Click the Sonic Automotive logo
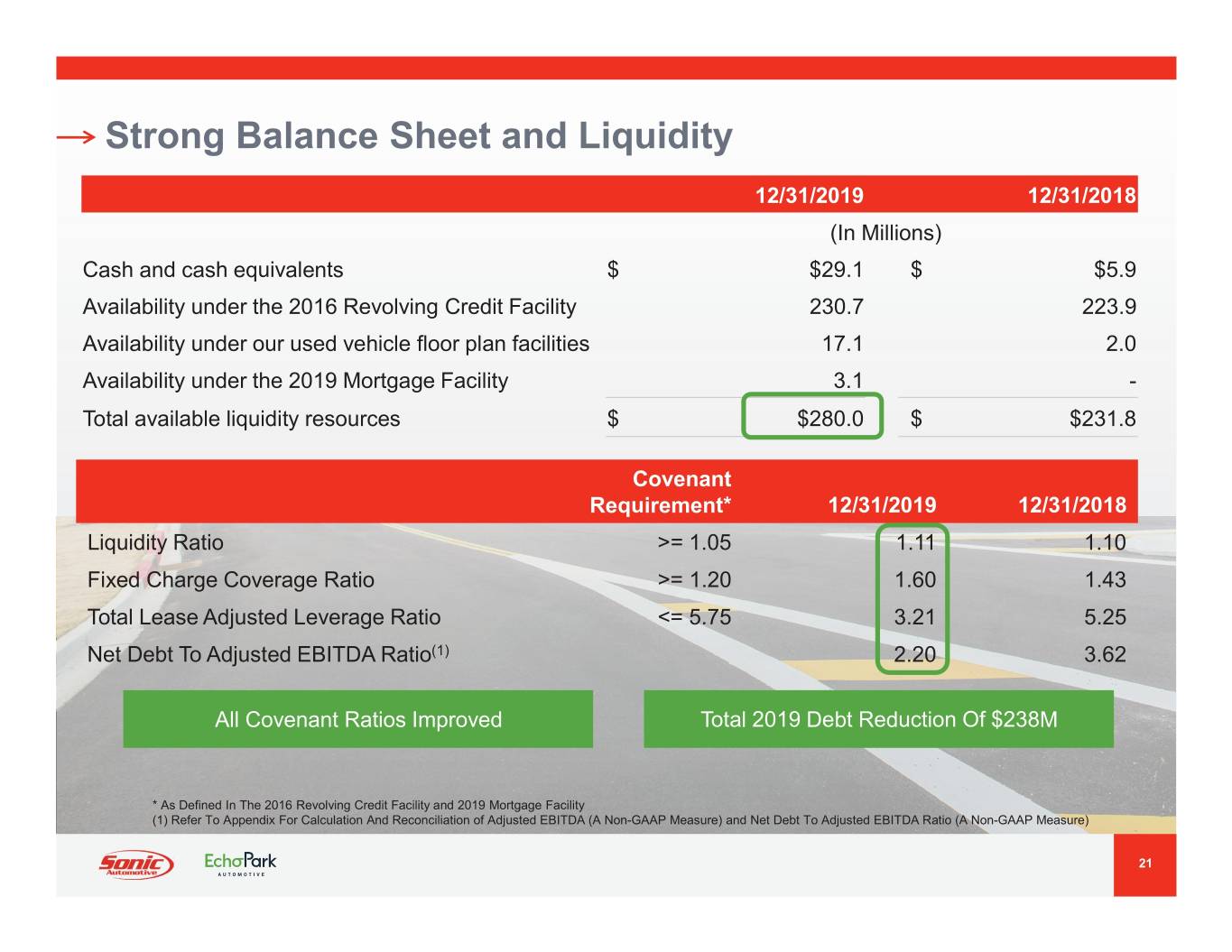 pos(135,864)
